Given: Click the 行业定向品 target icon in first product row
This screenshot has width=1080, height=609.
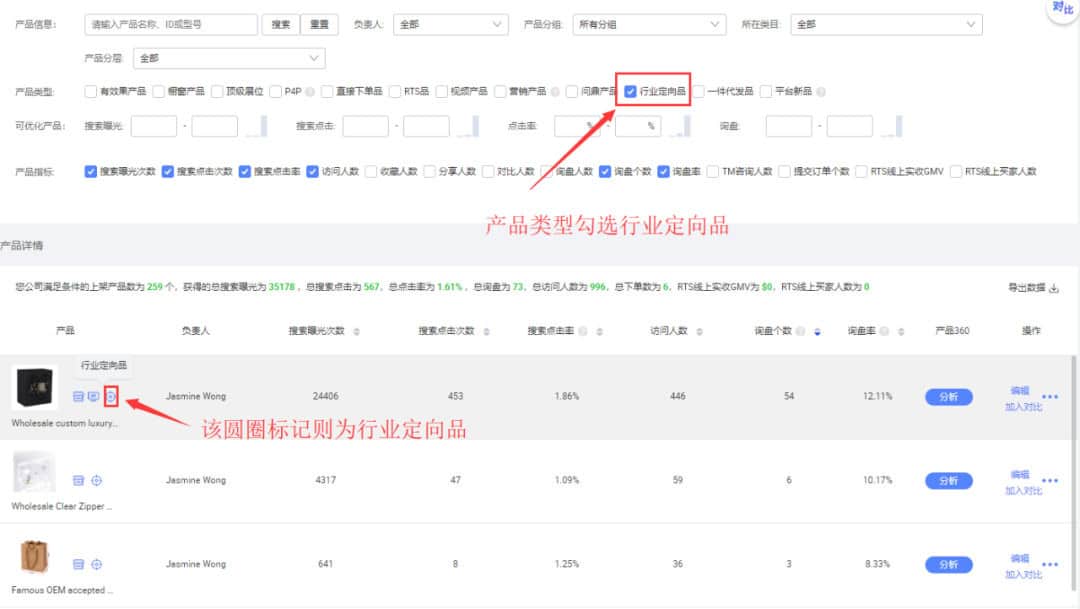Looking at the screenshot, I should point(111,397).
